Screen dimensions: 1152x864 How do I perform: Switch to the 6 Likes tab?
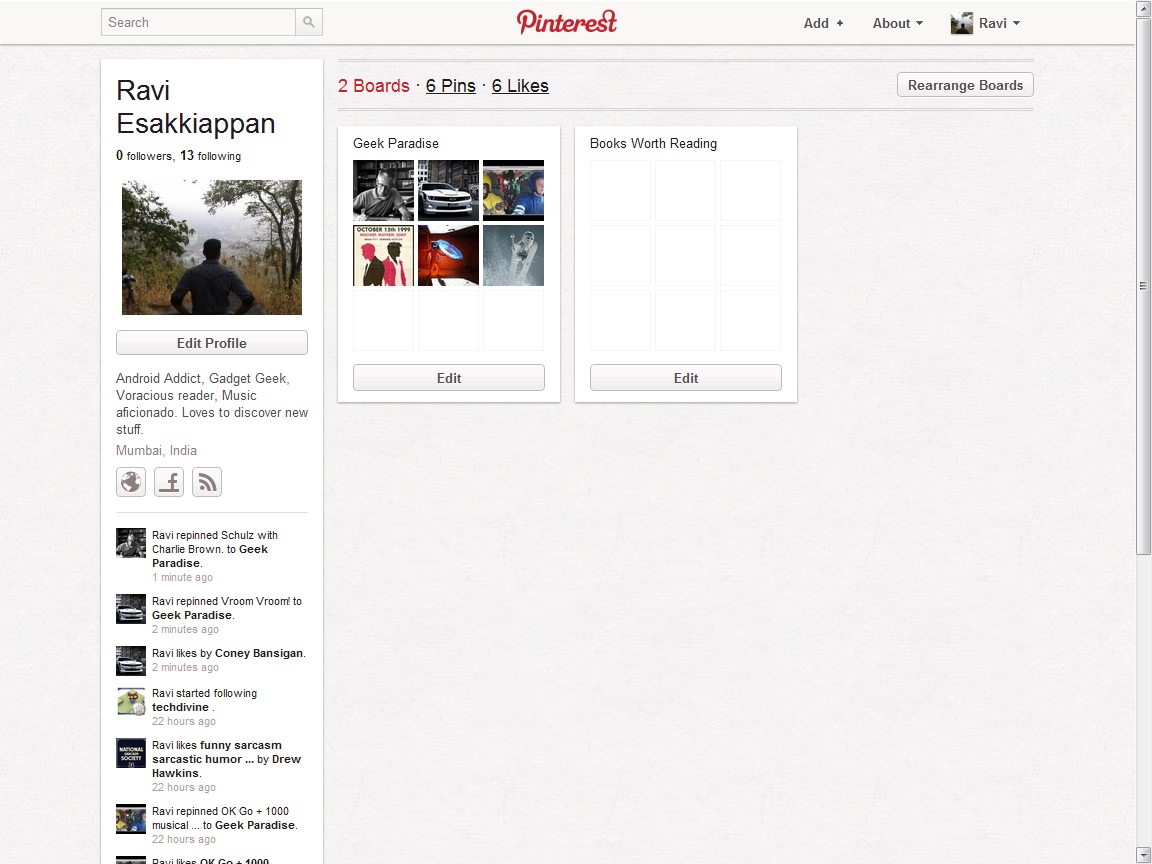(x=520, y=86)
